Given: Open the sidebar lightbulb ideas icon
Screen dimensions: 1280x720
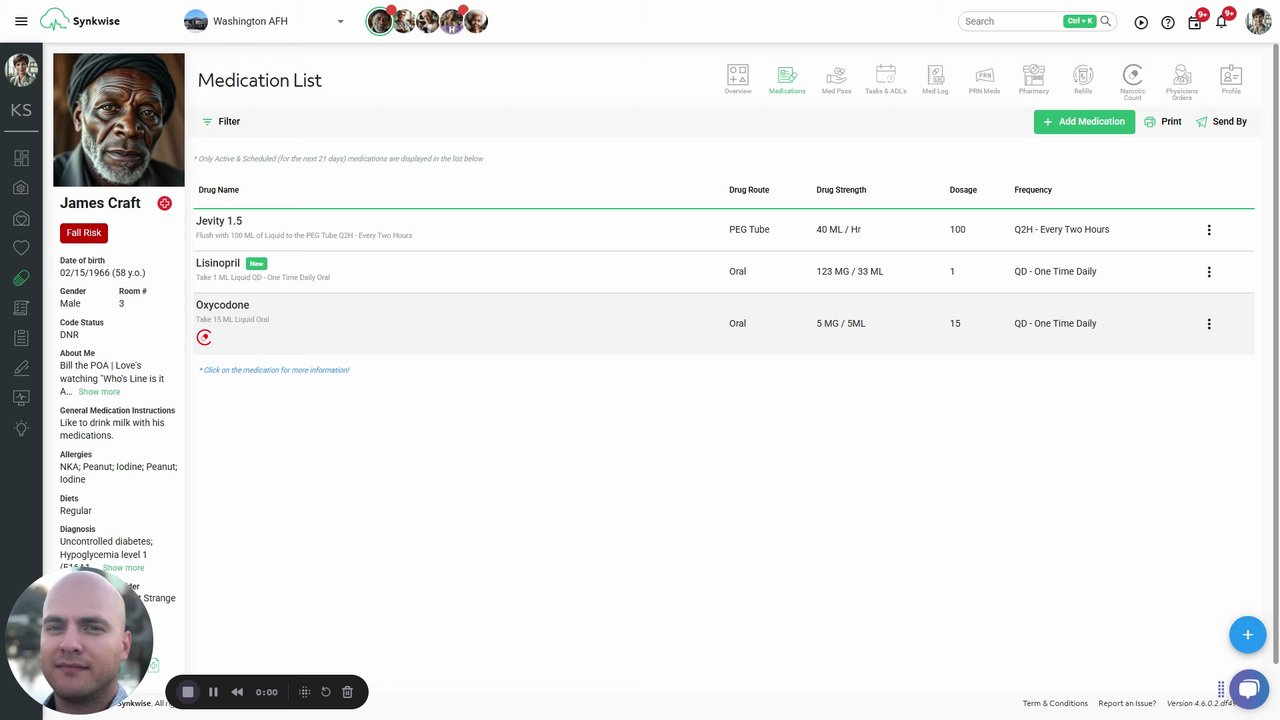Looking at the screenshot, I should point(21,428).
